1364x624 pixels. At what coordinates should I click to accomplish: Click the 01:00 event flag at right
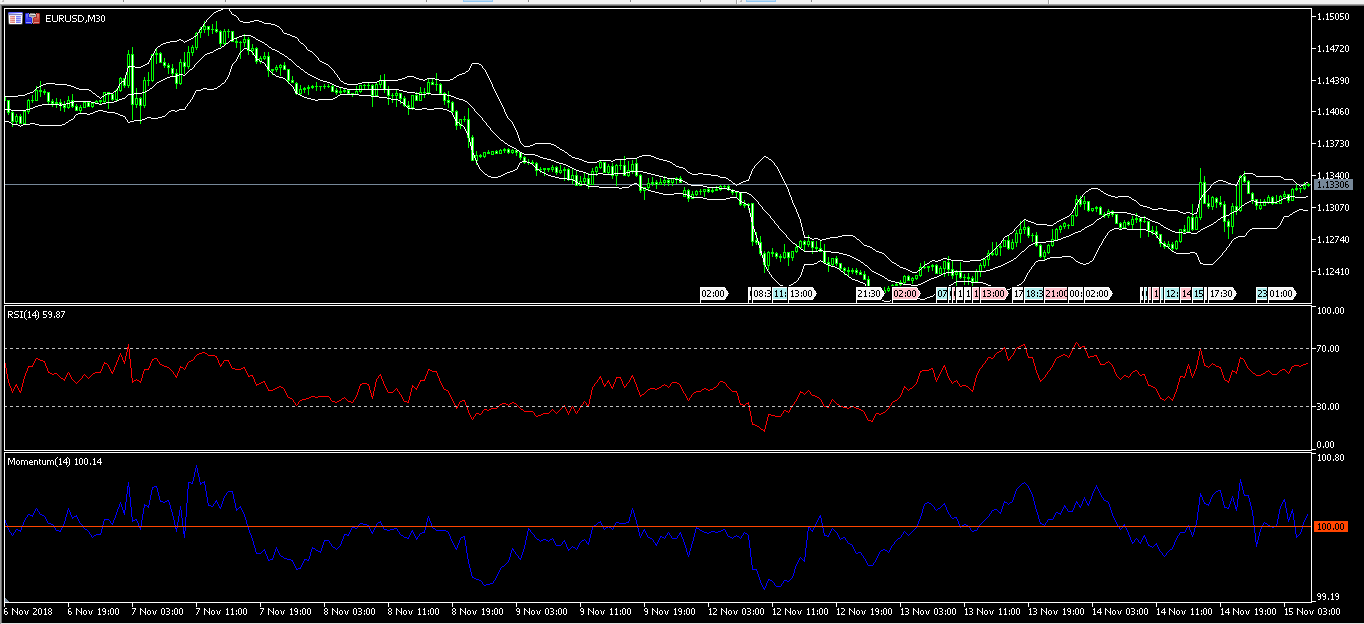point(1282,294)
